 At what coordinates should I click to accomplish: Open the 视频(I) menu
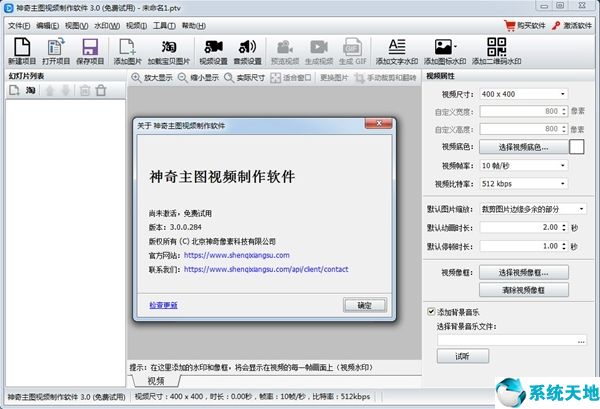136,26
